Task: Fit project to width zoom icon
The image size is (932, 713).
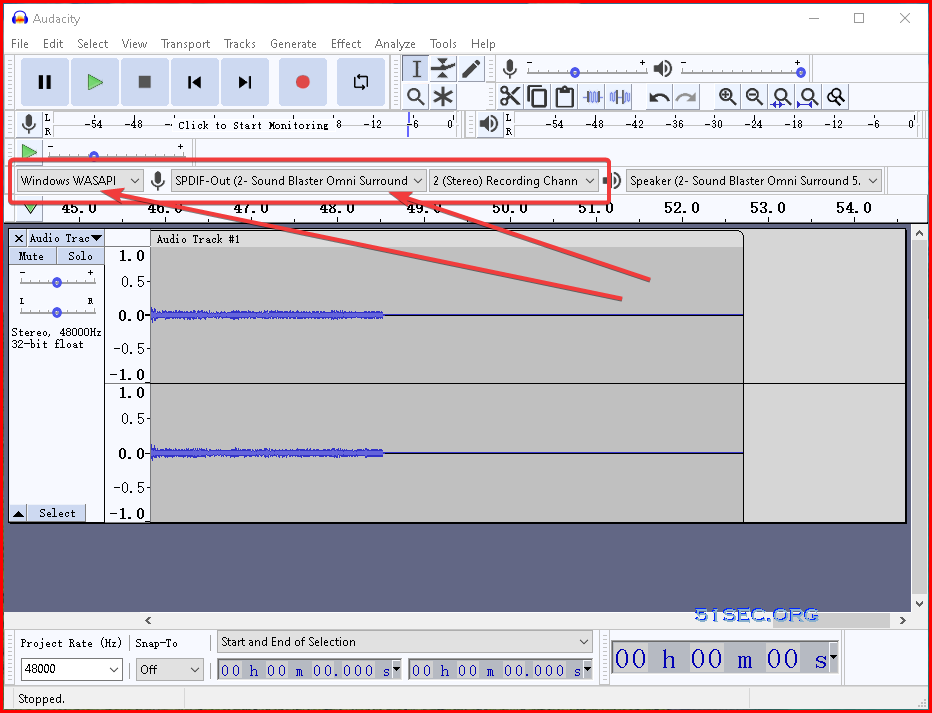Action: pyautogui.click(x=808, y=96)
